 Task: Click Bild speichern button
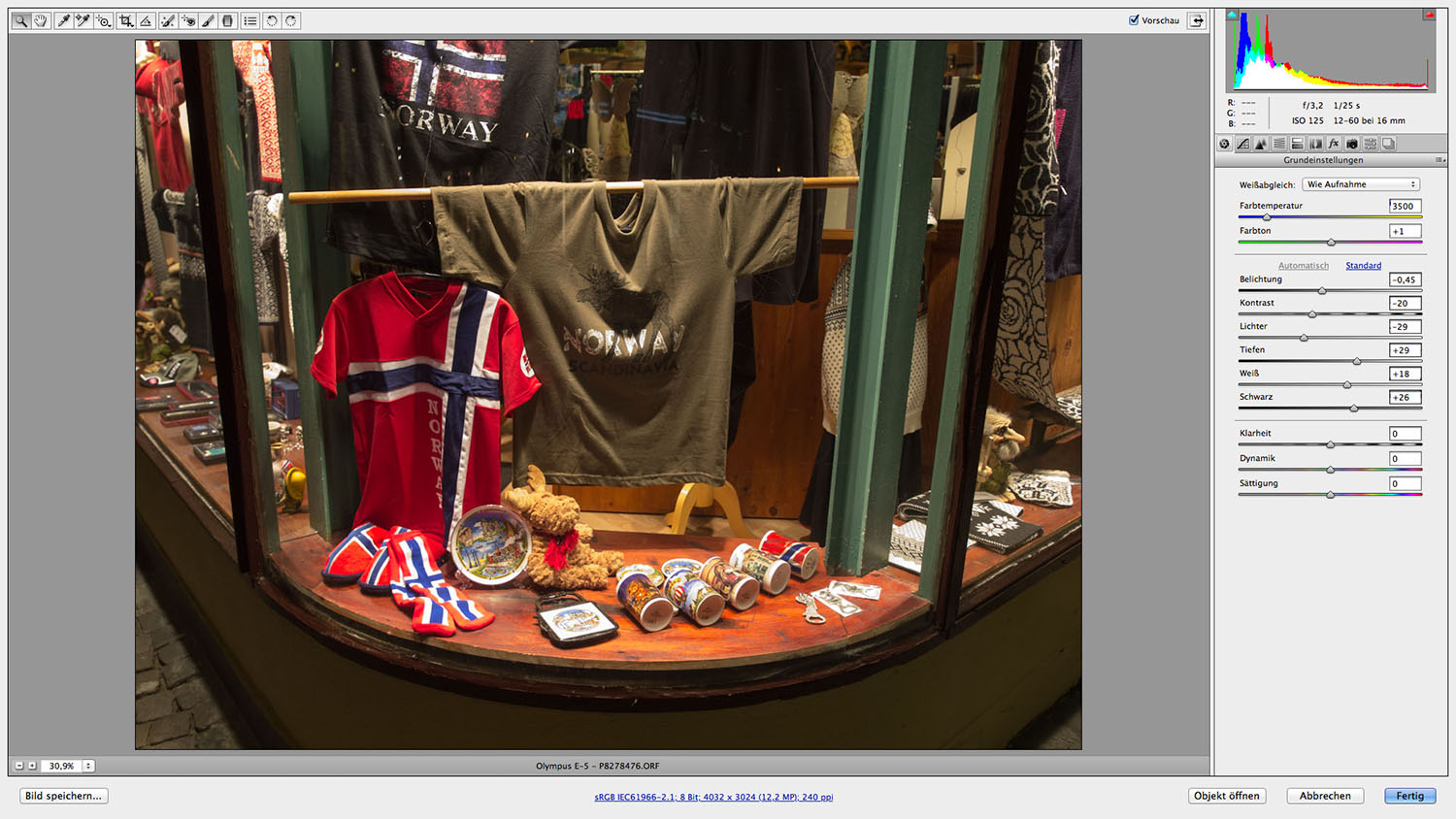pyautogui.click(x=64, y=796)
